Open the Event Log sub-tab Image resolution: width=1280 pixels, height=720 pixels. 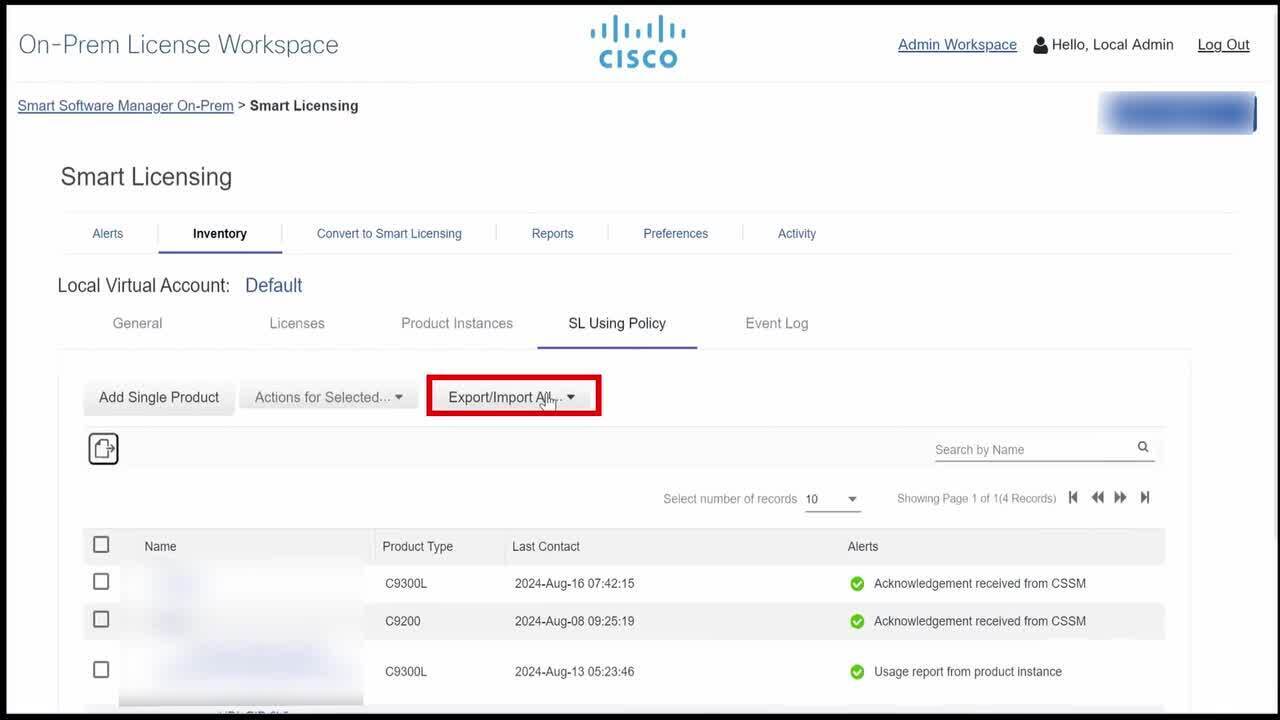pyautogui.click(x=777, y=323)
